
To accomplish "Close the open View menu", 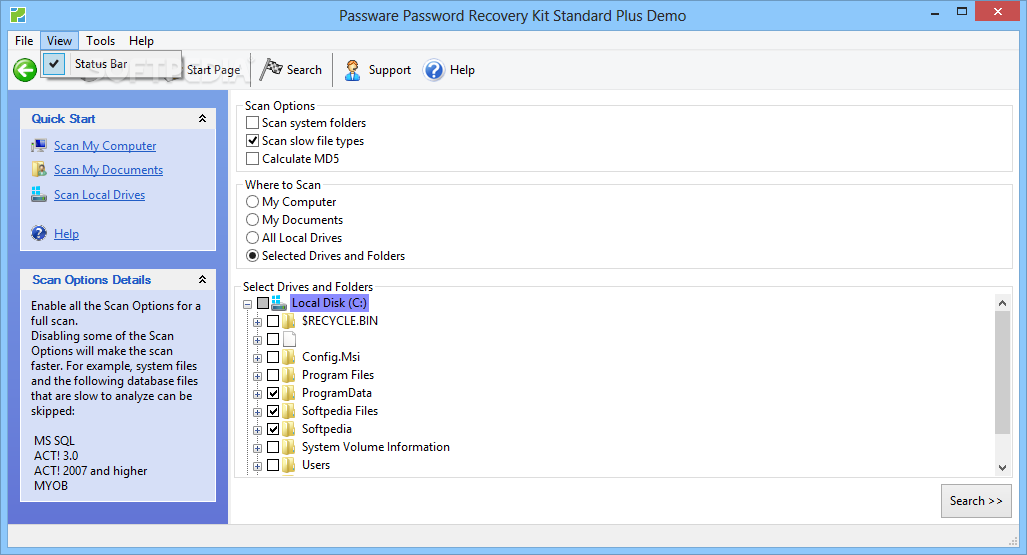I will point(60,41).
